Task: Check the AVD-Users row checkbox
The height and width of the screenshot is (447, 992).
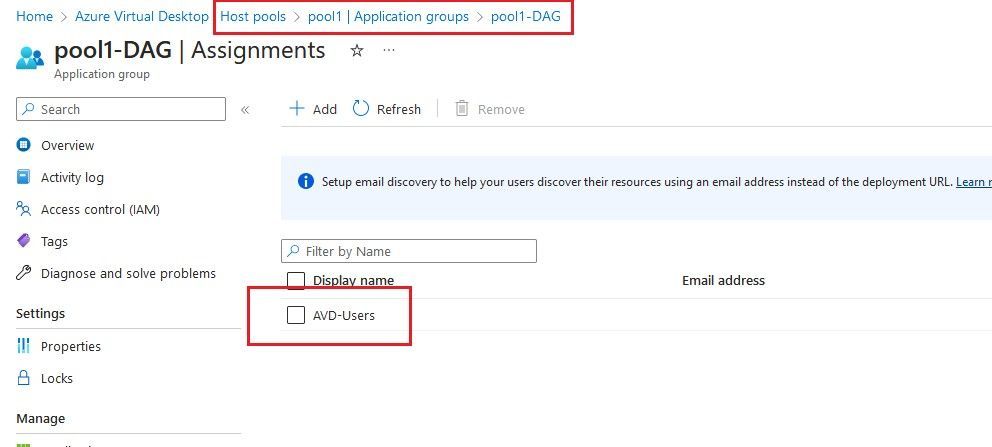Action: pyautogui.click(x=296, y=314)
